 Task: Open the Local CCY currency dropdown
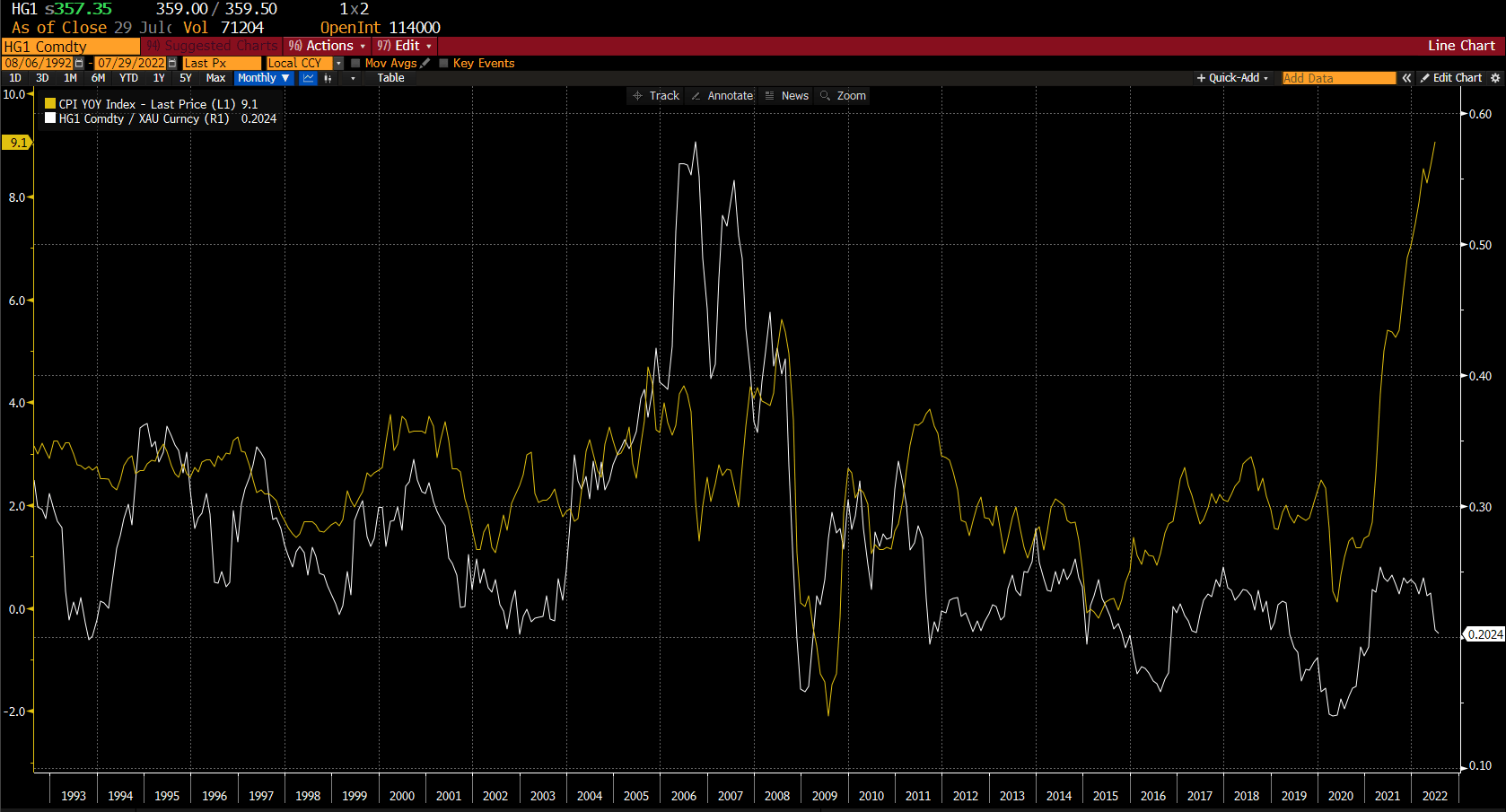(x=337, y=63)
